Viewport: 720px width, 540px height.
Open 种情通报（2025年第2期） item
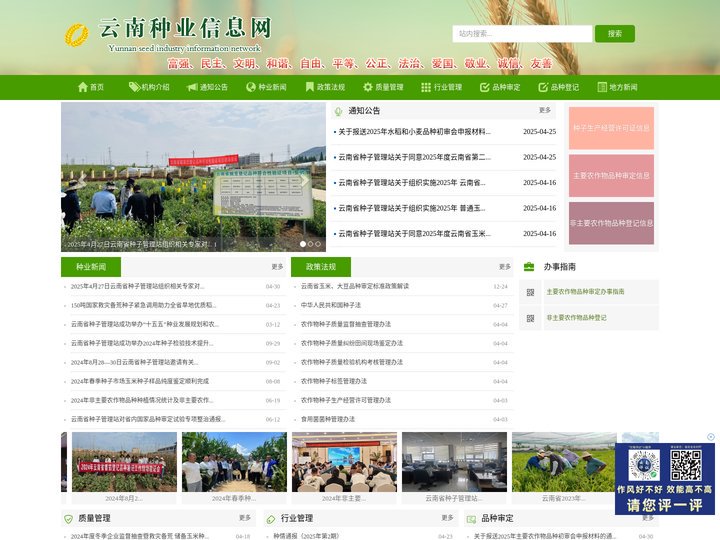tap(306, 536)
